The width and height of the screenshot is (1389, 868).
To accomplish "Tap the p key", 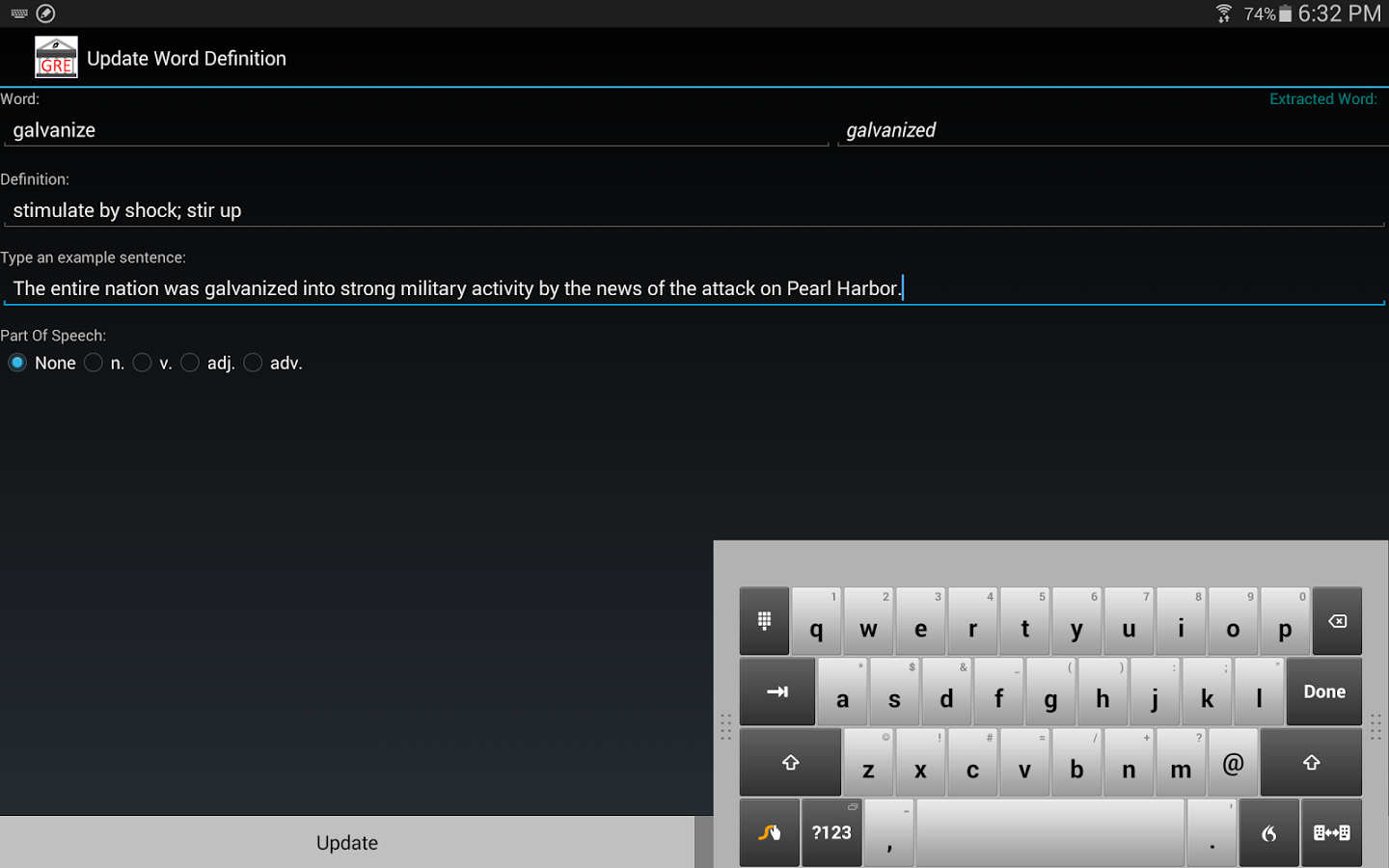I will click(x=1285, y=621).
